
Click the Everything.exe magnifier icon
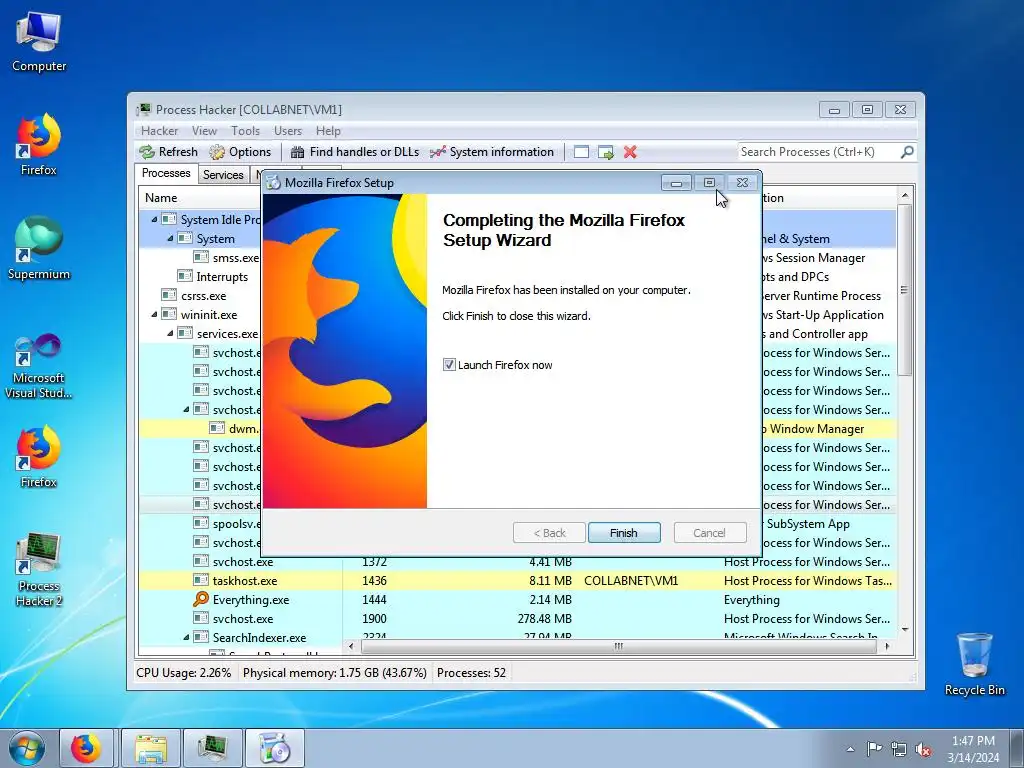pos(201,600)
